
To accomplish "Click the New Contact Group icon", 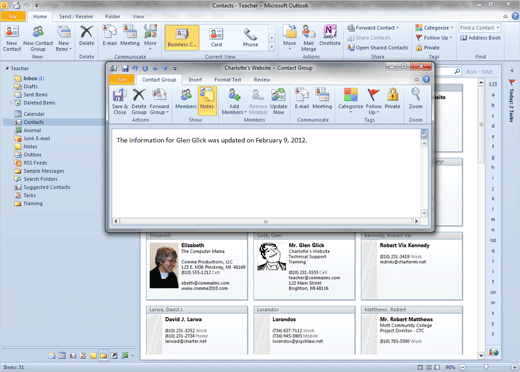I will pos(38,32).
